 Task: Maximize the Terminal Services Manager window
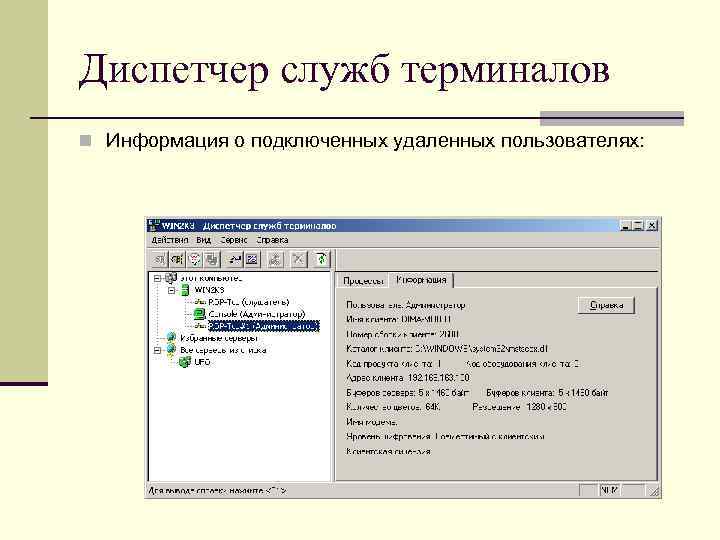click(638, 225)
